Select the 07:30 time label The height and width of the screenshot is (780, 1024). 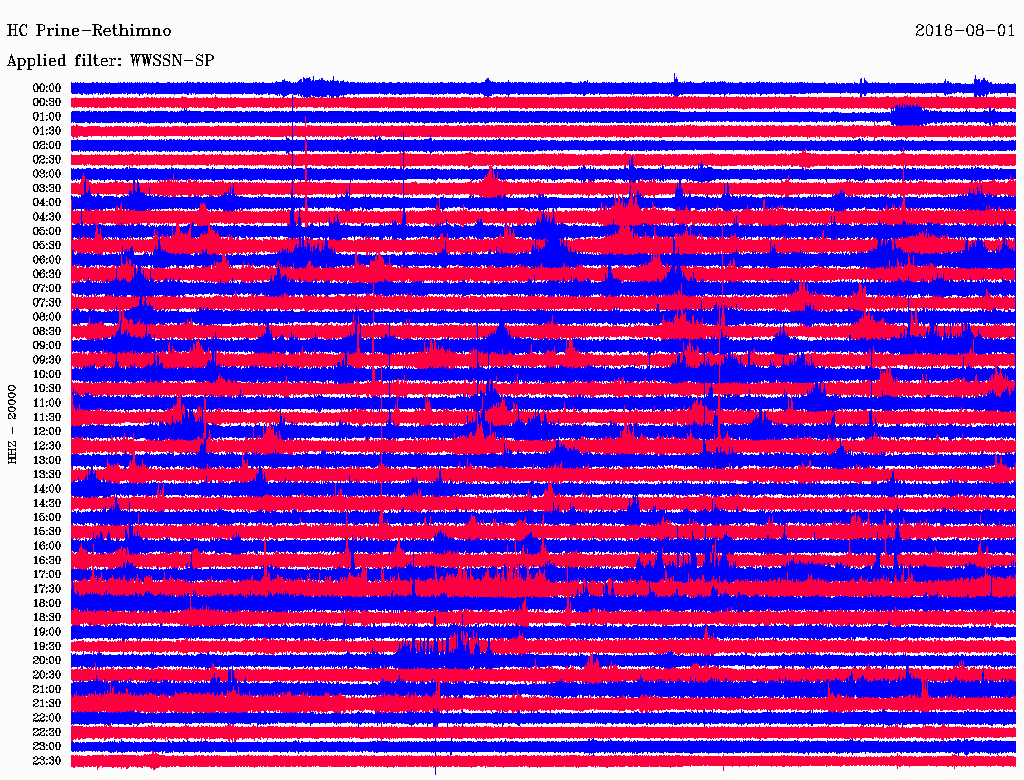pyautogui.click(x=46, y=302)
